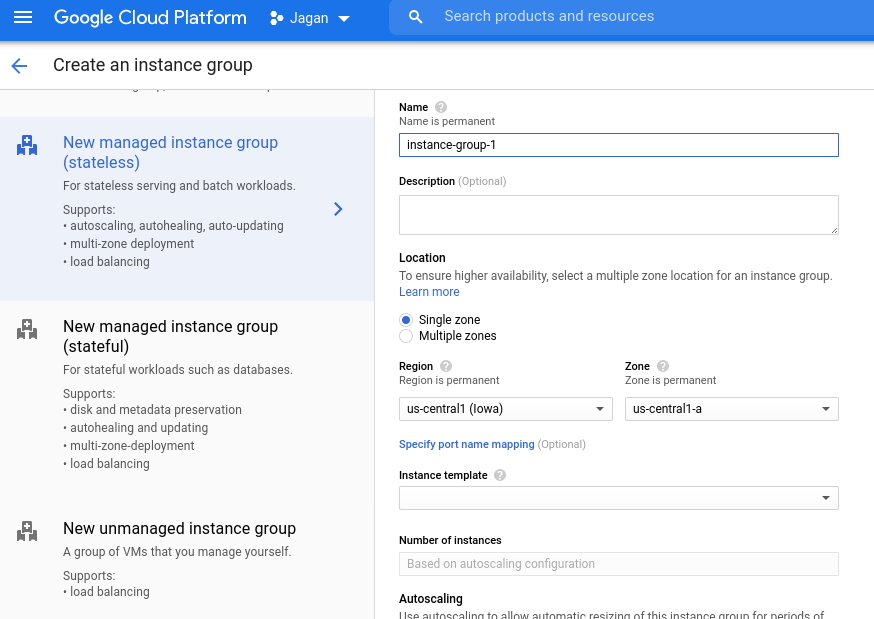This screenshot has width=874, height=619.
Task: Click the help icon next to Zone
Action: pyautogui.click(x=663, y=366)
